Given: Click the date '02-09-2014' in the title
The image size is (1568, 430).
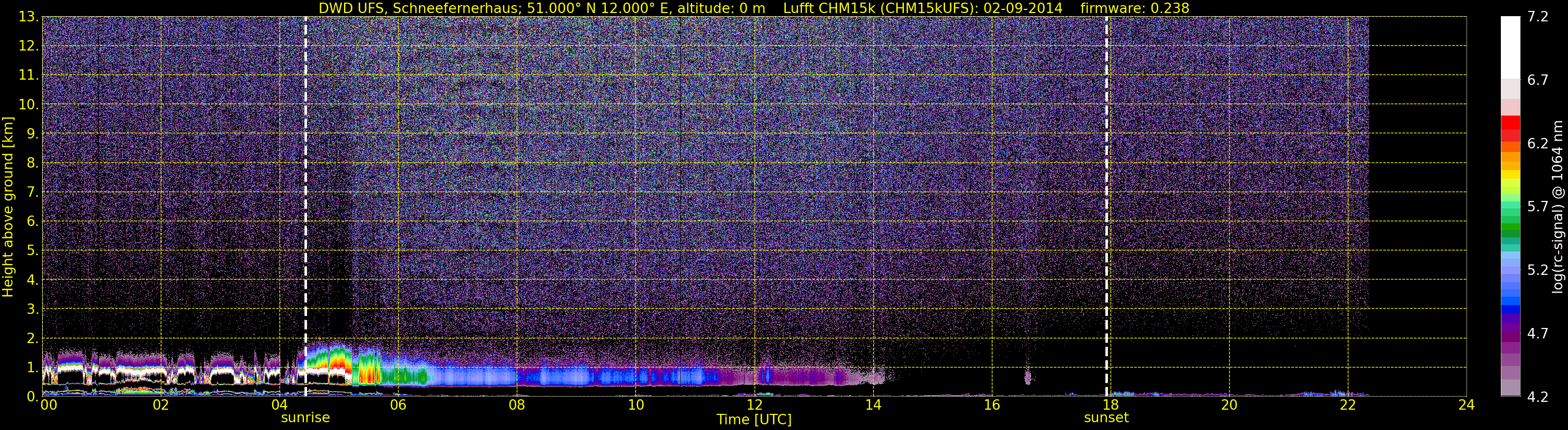Looking at the screenshot, I should tap(1023, 8).
